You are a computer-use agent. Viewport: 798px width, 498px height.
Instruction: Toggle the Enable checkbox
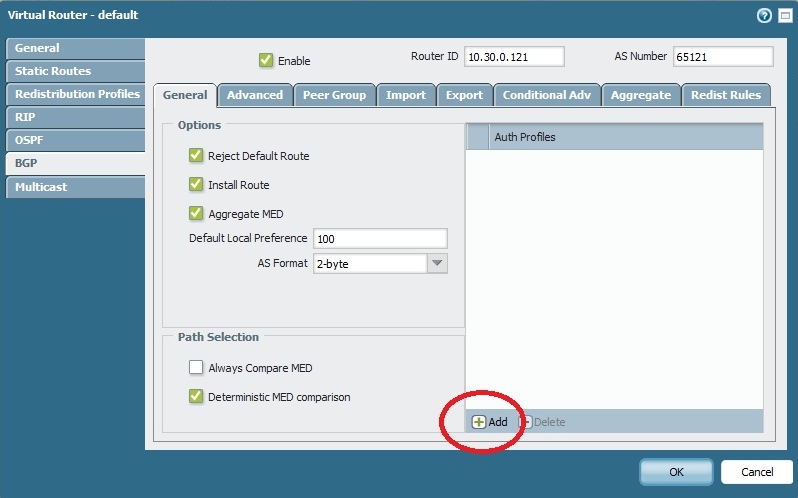point(266,60)
